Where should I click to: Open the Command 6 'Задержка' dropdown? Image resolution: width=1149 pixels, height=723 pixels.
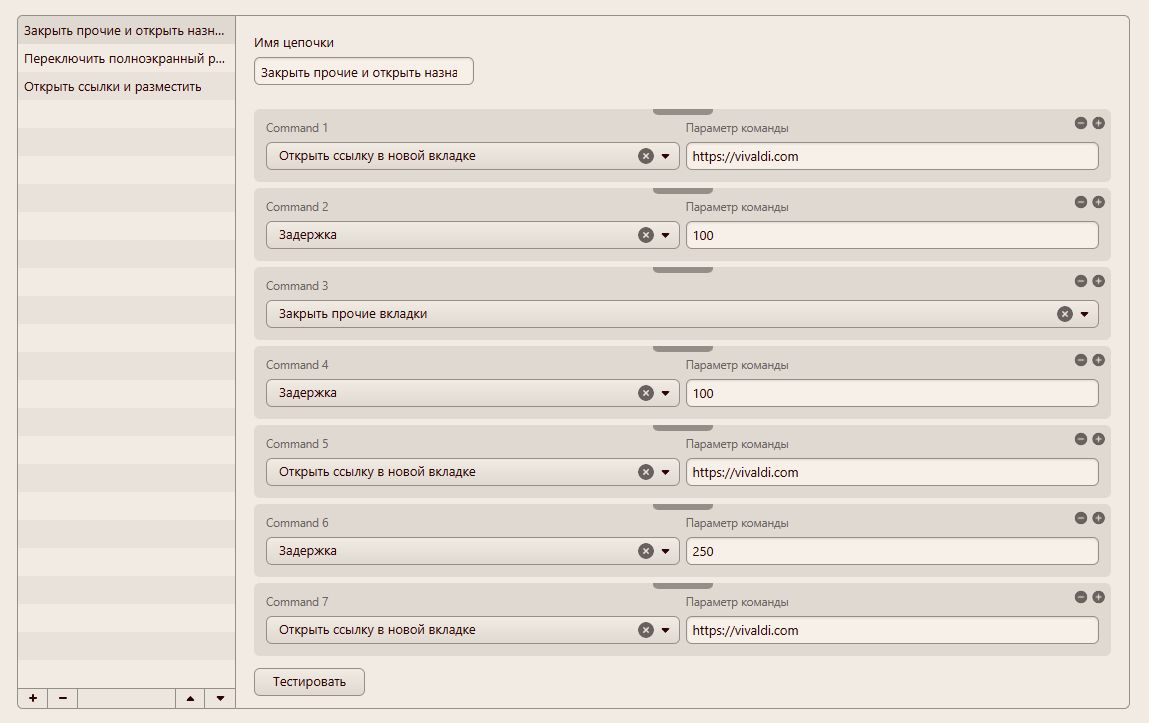pyautogui.click(x=665, y=551)
